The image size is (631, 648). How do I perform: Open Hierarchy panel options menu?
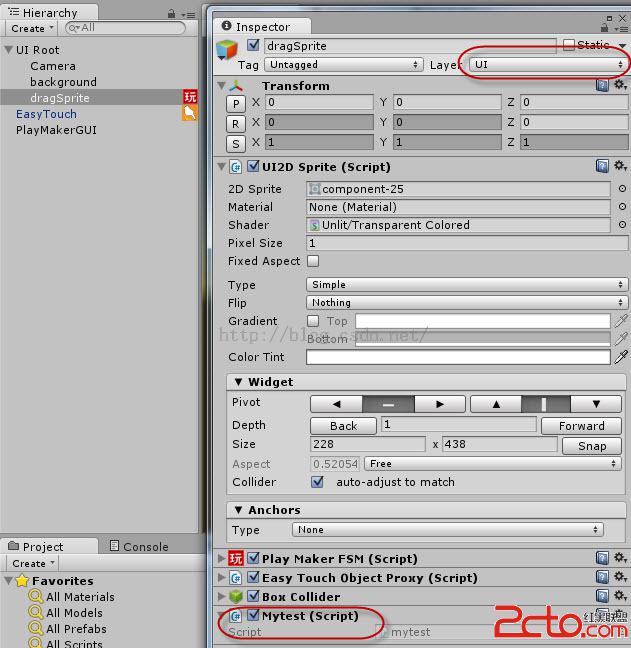(x=189, y=15)
